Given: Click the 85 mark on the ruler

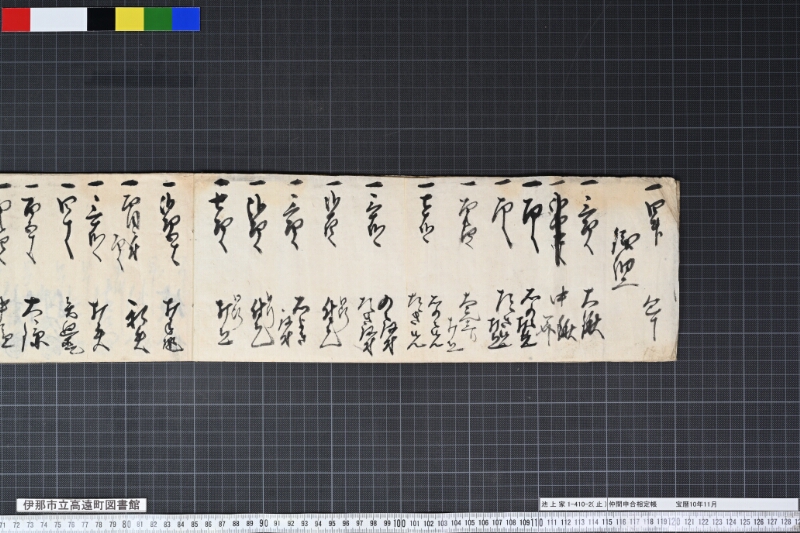Looking at the screenshot, I should [194, 524].
